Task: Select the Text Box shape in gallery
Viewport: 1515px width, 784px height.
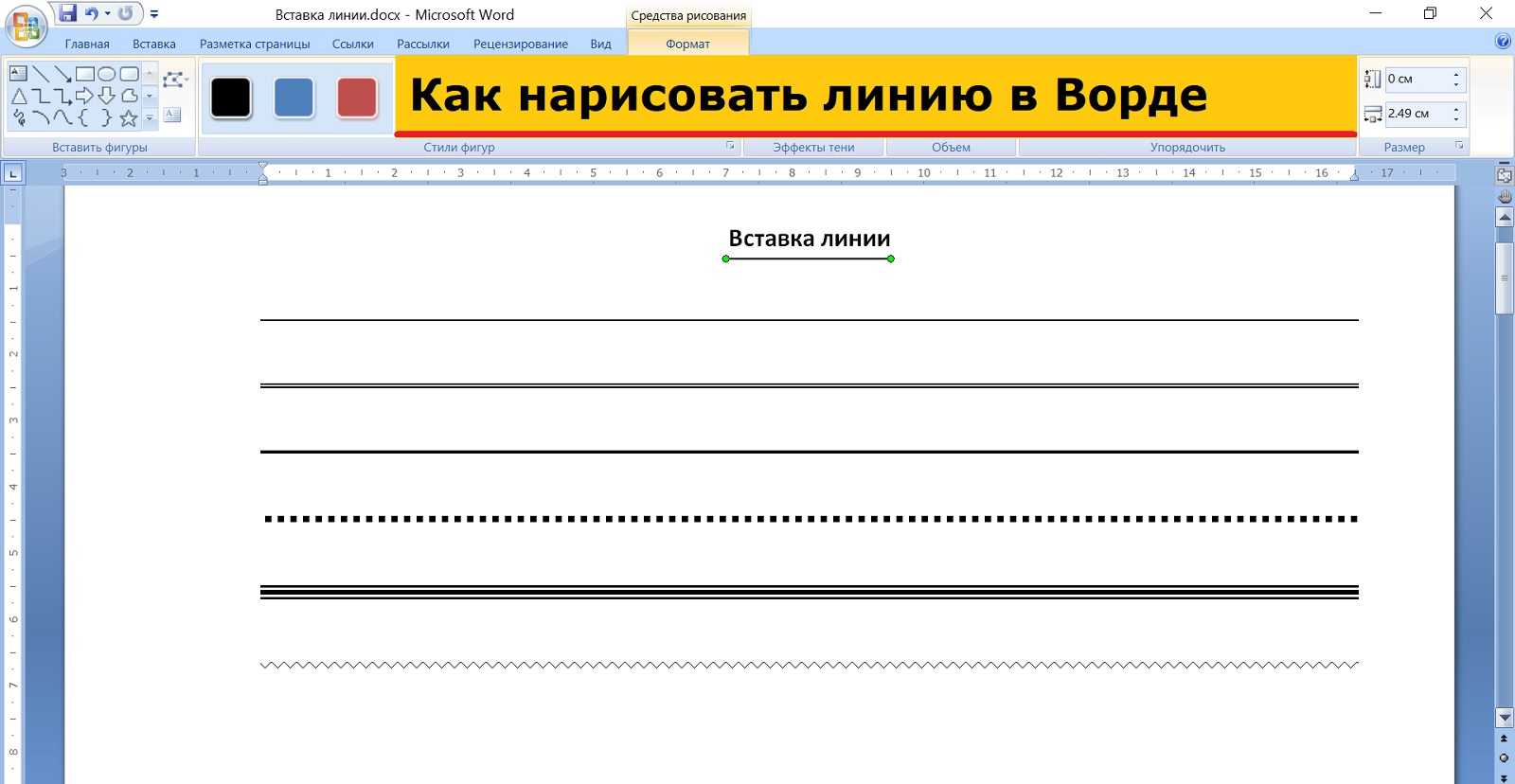Action: 18,74
